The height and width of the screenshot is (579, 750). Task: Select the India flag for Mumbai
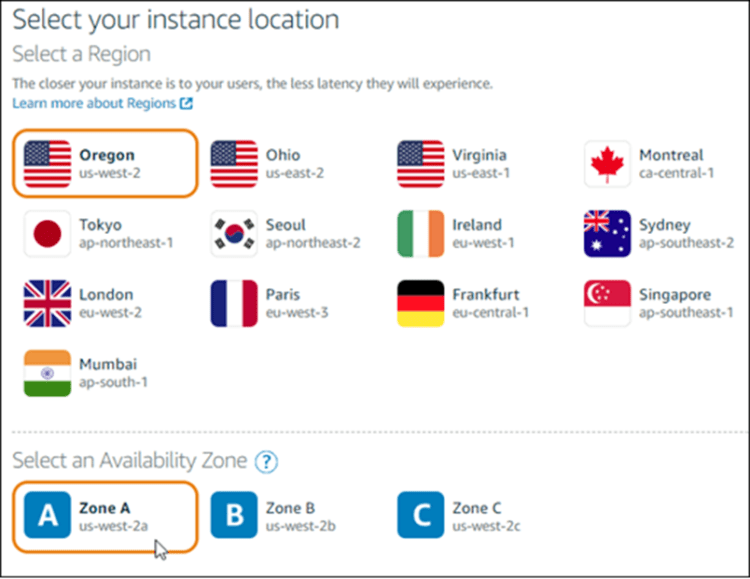[47, 373]
